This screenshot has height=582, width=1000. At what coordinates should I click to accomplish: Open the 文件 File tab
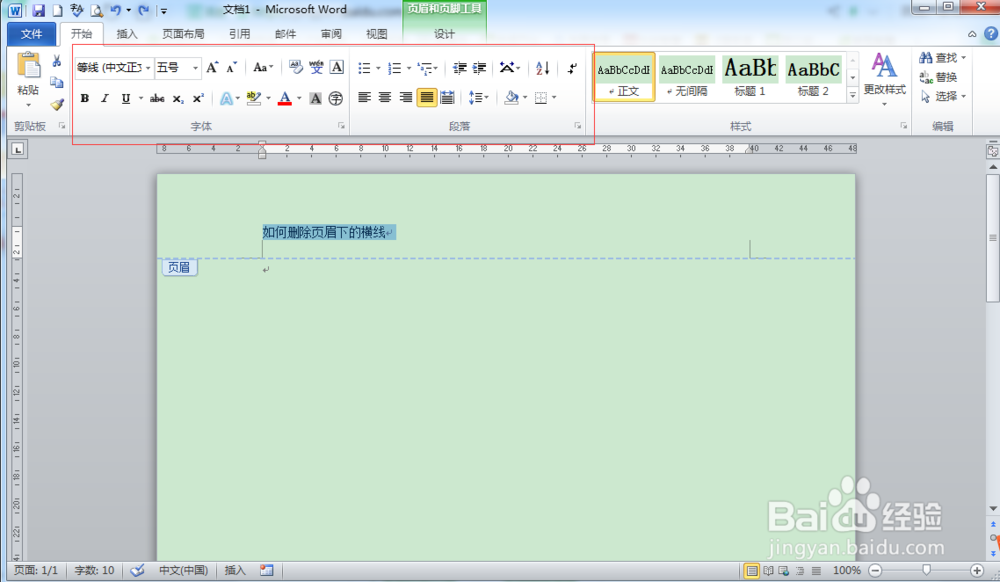tap(31, 34)
